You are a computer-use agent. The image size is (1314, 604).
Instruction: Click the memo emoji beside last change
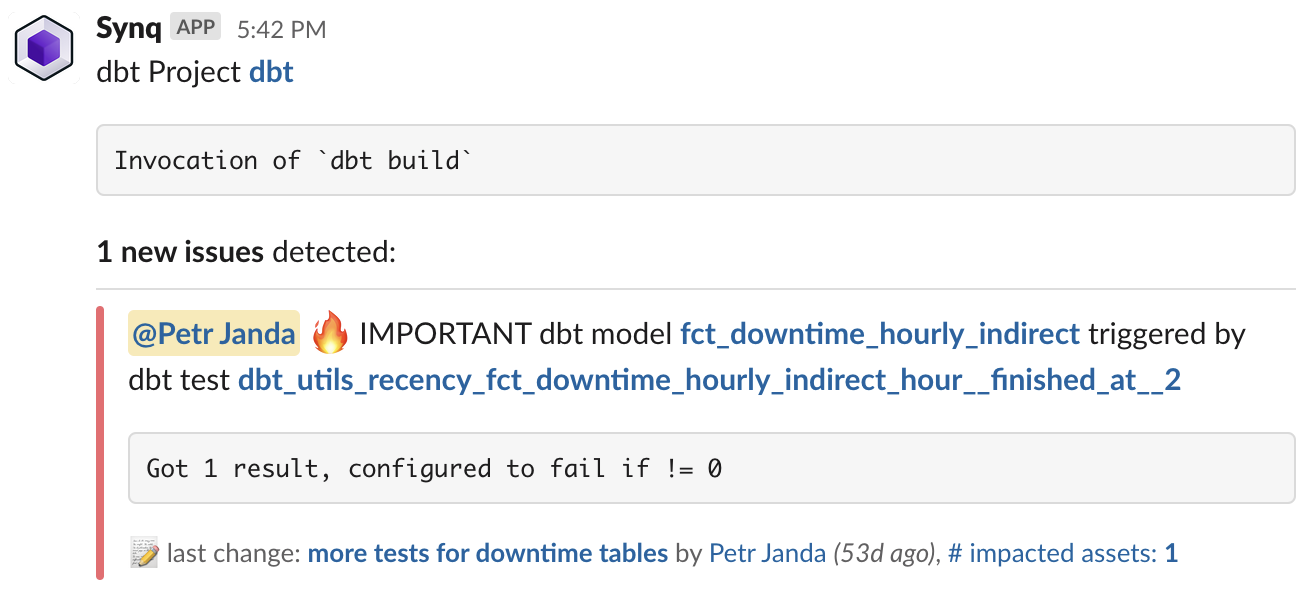144,552
